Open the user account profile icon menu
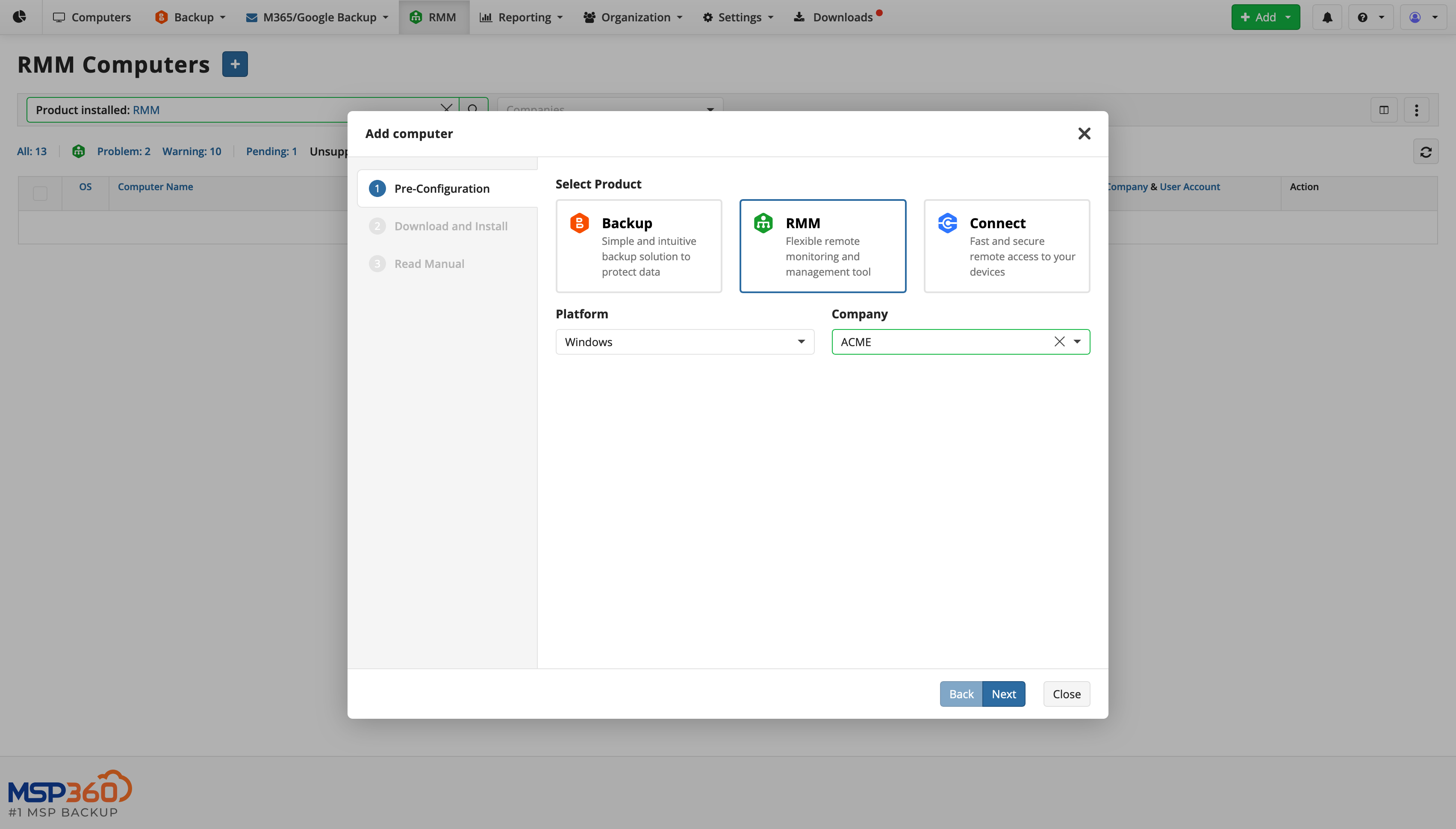This screenshot has width=1456, height=829. (x=1422, y=17)
